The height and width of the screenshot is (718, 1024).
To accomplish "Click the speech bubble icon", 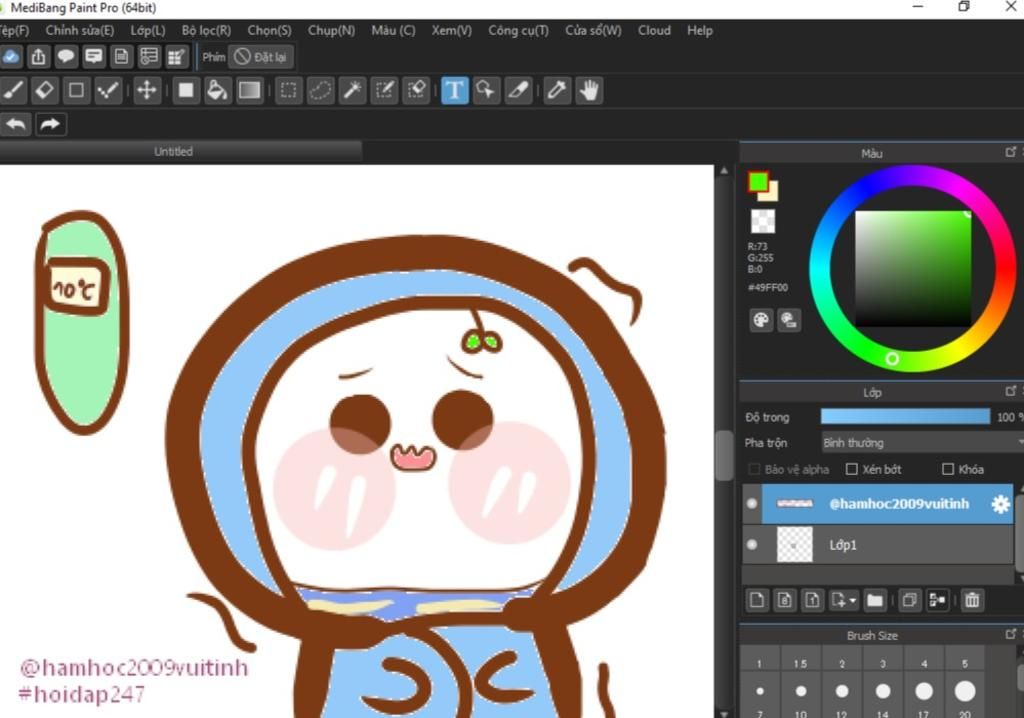I will (x=66, y=57).
